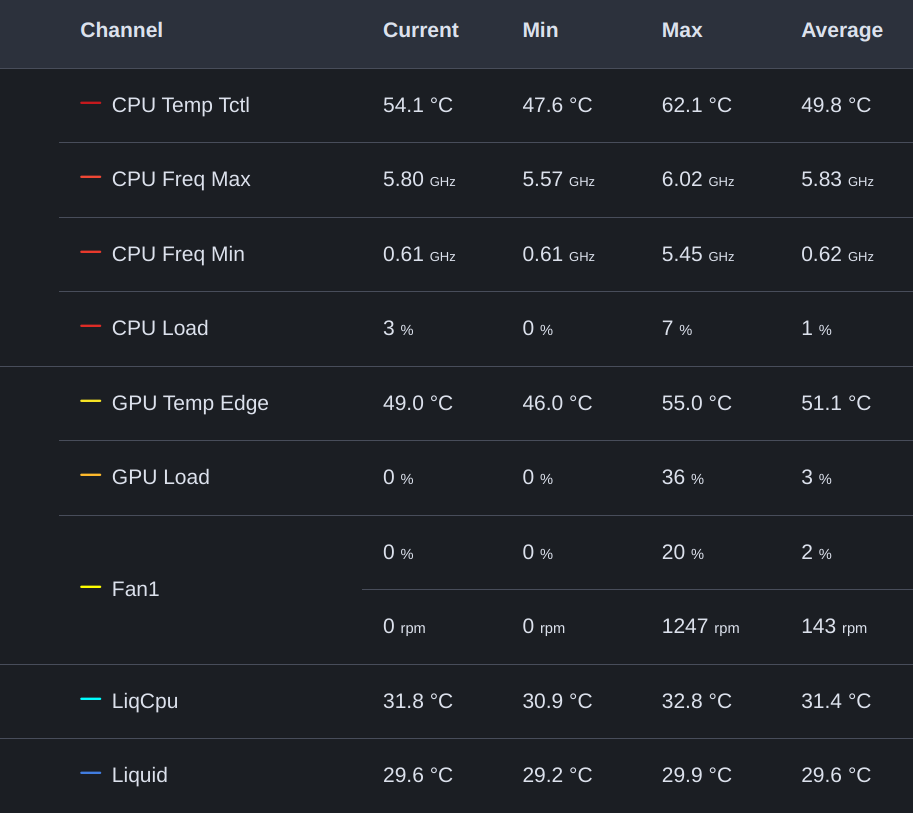Sort by the Channel column header
Screen dimensions: 913x813
point(121,30)
